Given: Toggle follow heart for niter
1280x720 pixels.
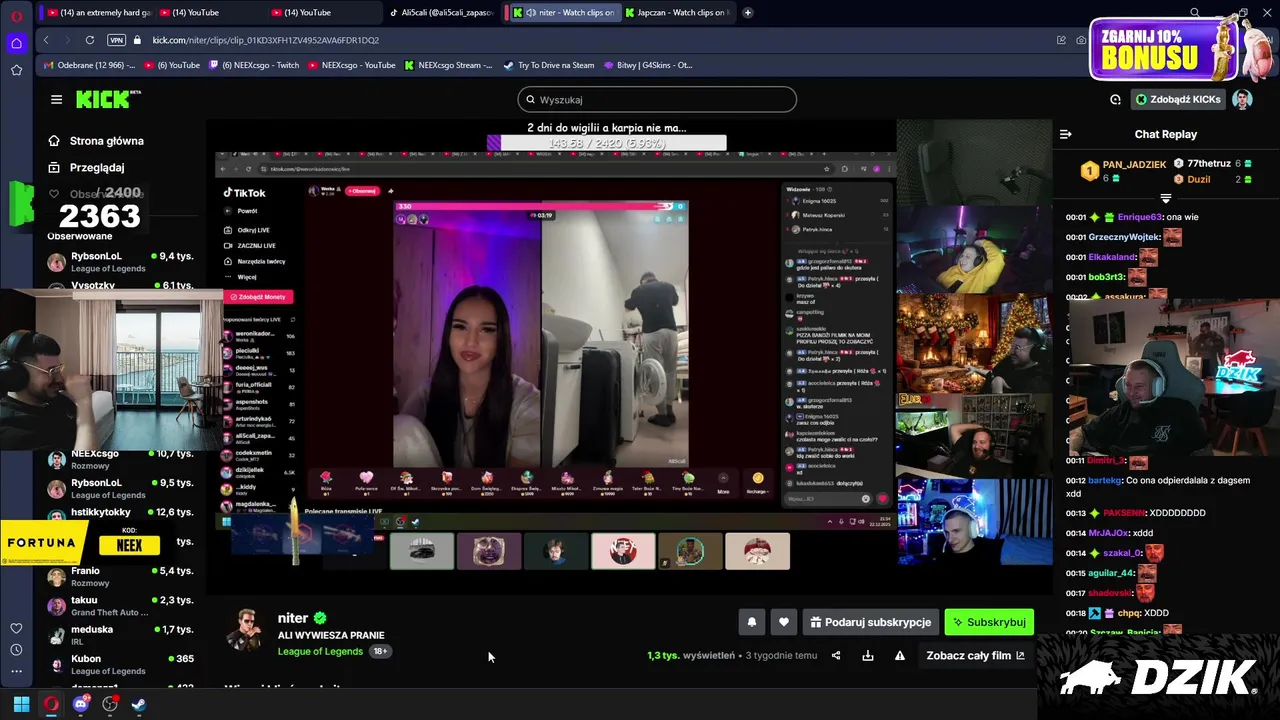Looking at the screenshot, I should [x=784, y=622].
